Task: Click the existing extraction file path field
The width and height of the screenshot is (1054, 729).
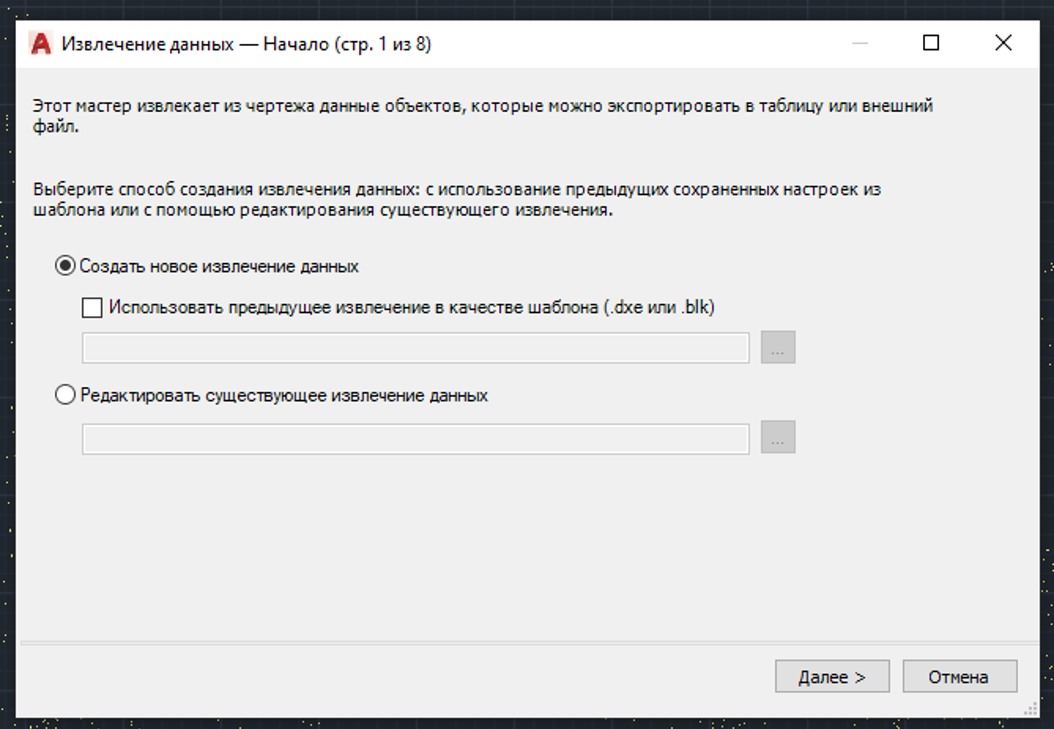Action: (x=415, y=439)
